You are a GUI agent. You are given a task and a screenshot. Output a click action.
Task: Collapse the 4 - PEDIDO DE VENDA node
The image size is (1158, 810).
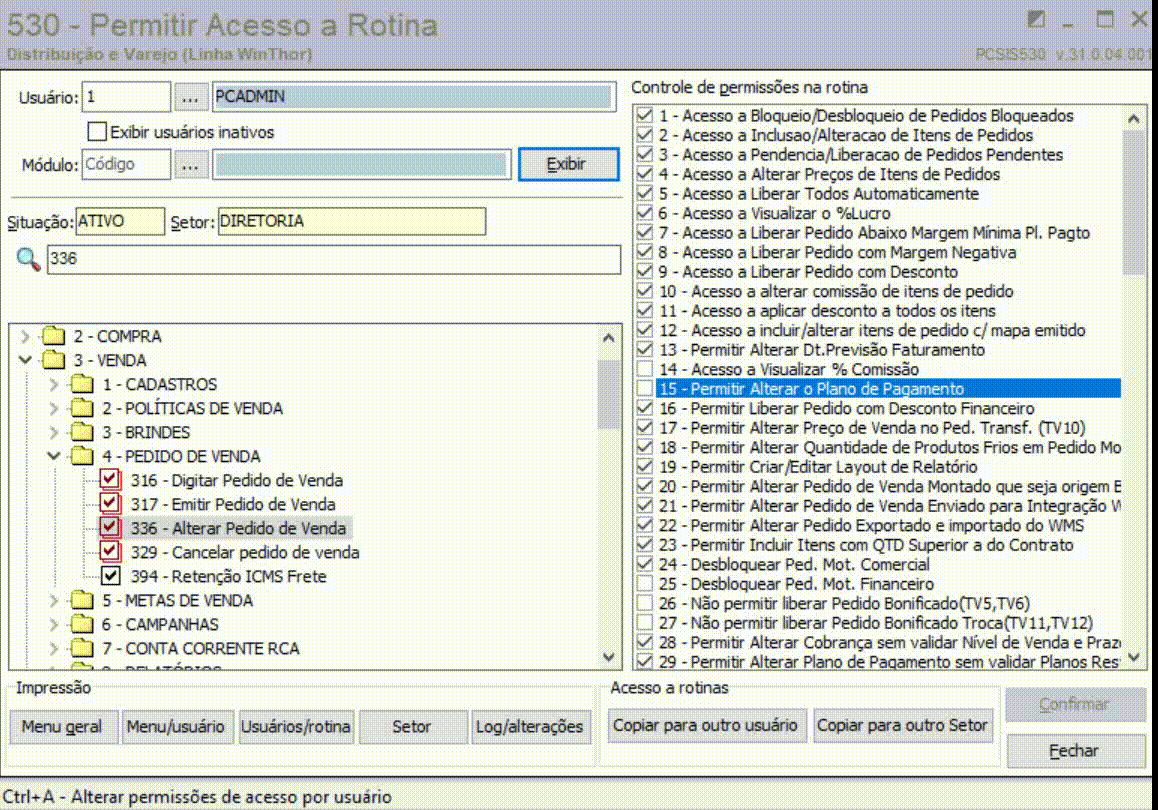(x=54, y=456)
